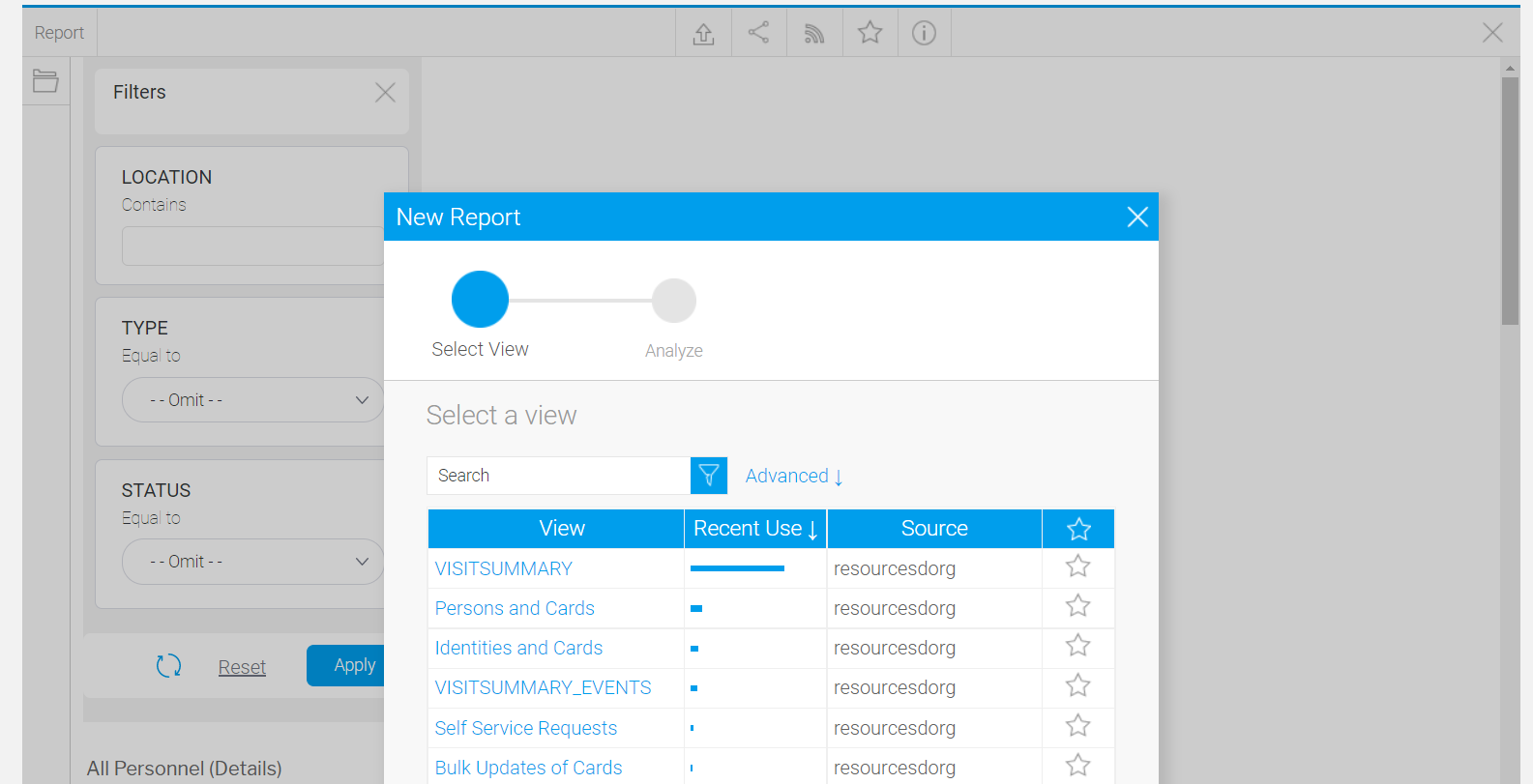
Task: Open the VISITSUMMARY_EVENTS view
Action: click(543, 688)
